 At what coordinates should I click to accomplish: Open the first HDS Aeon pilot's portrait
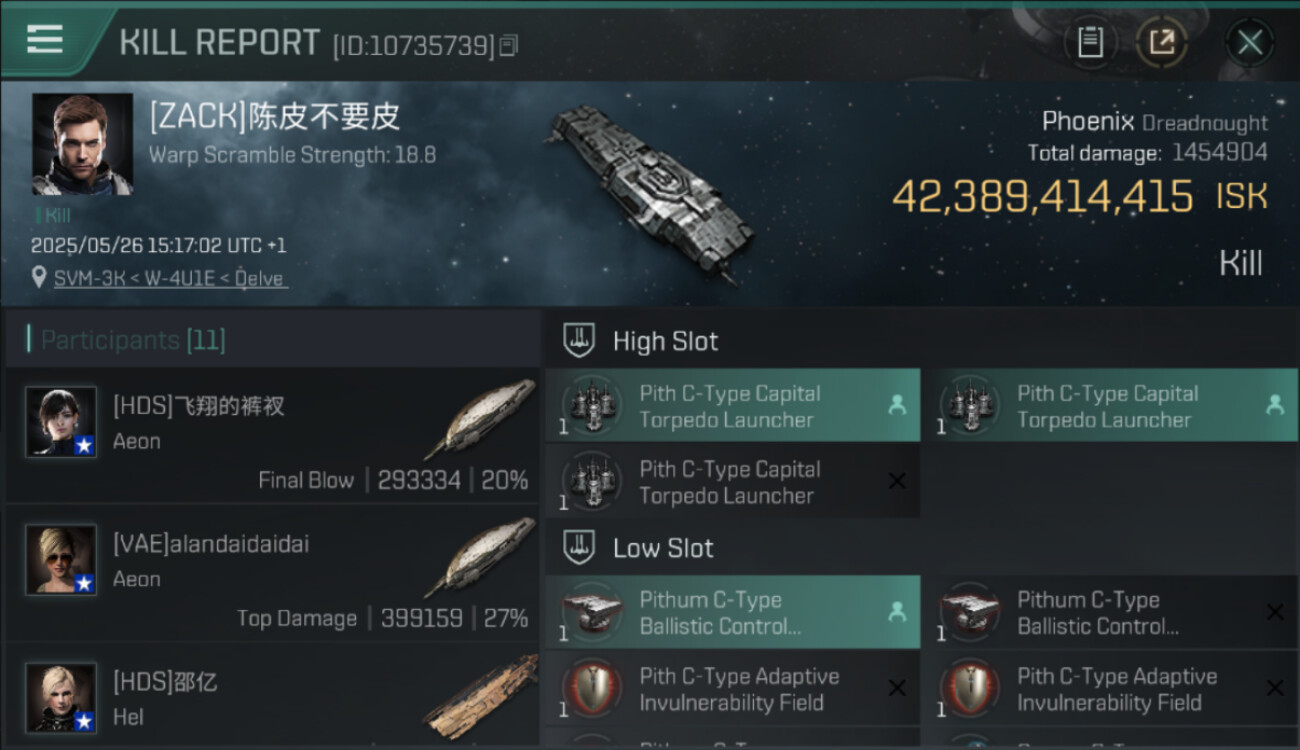click(61, 422)
